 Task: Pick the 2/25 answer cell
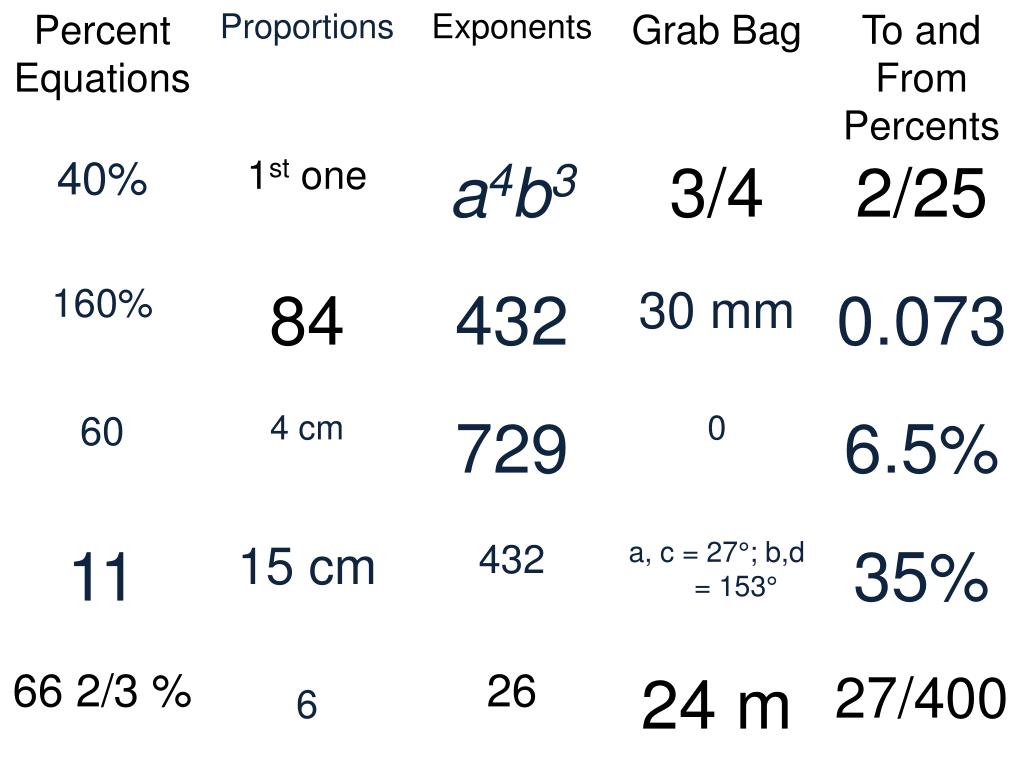[921, 193]
